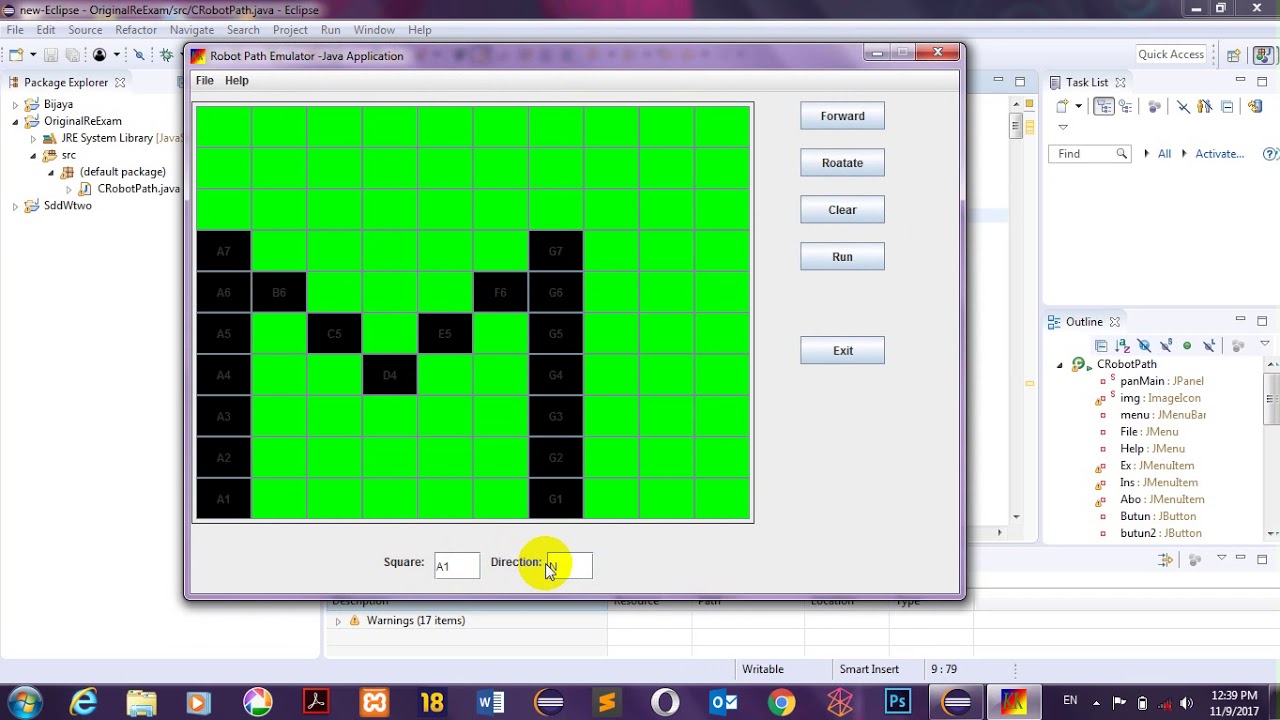Screen dimensions: 1280x720
Task: Click the Task List Categorized view icon
Action: coord(1104,106)
